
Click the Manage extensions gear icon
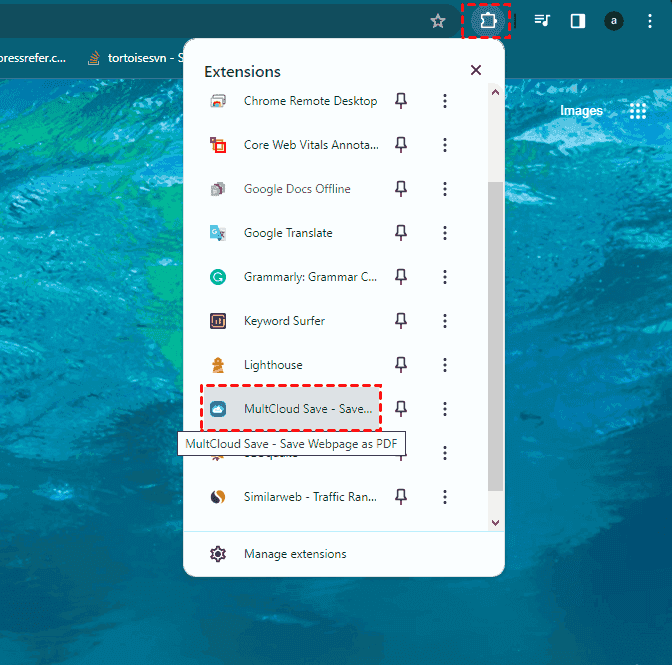[x=218, y=554]
